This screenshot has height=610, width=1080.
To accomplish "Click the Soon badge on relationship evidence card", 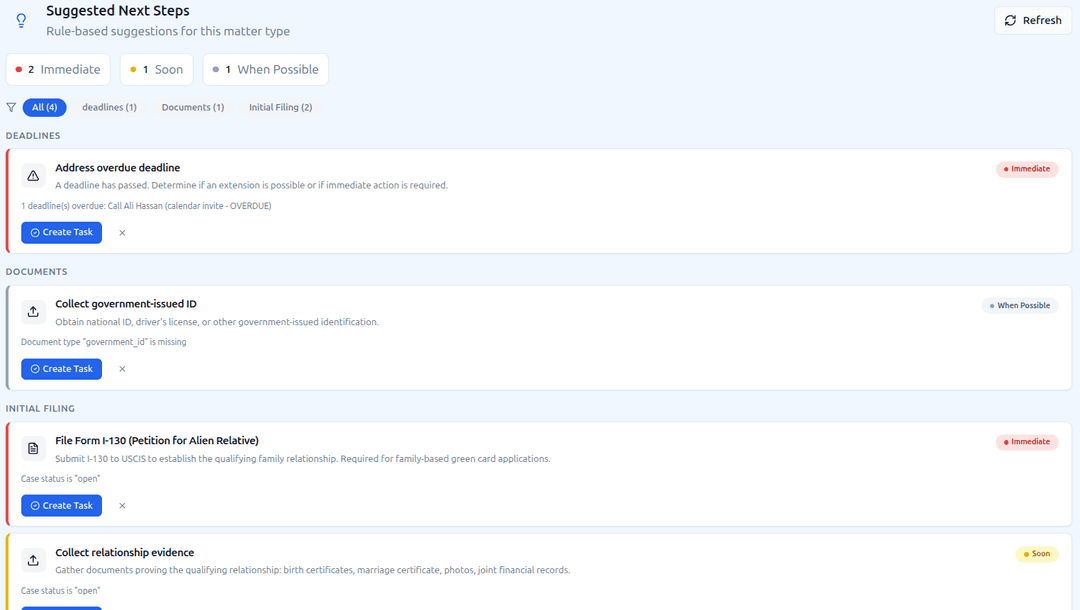I will [1037, 554].
